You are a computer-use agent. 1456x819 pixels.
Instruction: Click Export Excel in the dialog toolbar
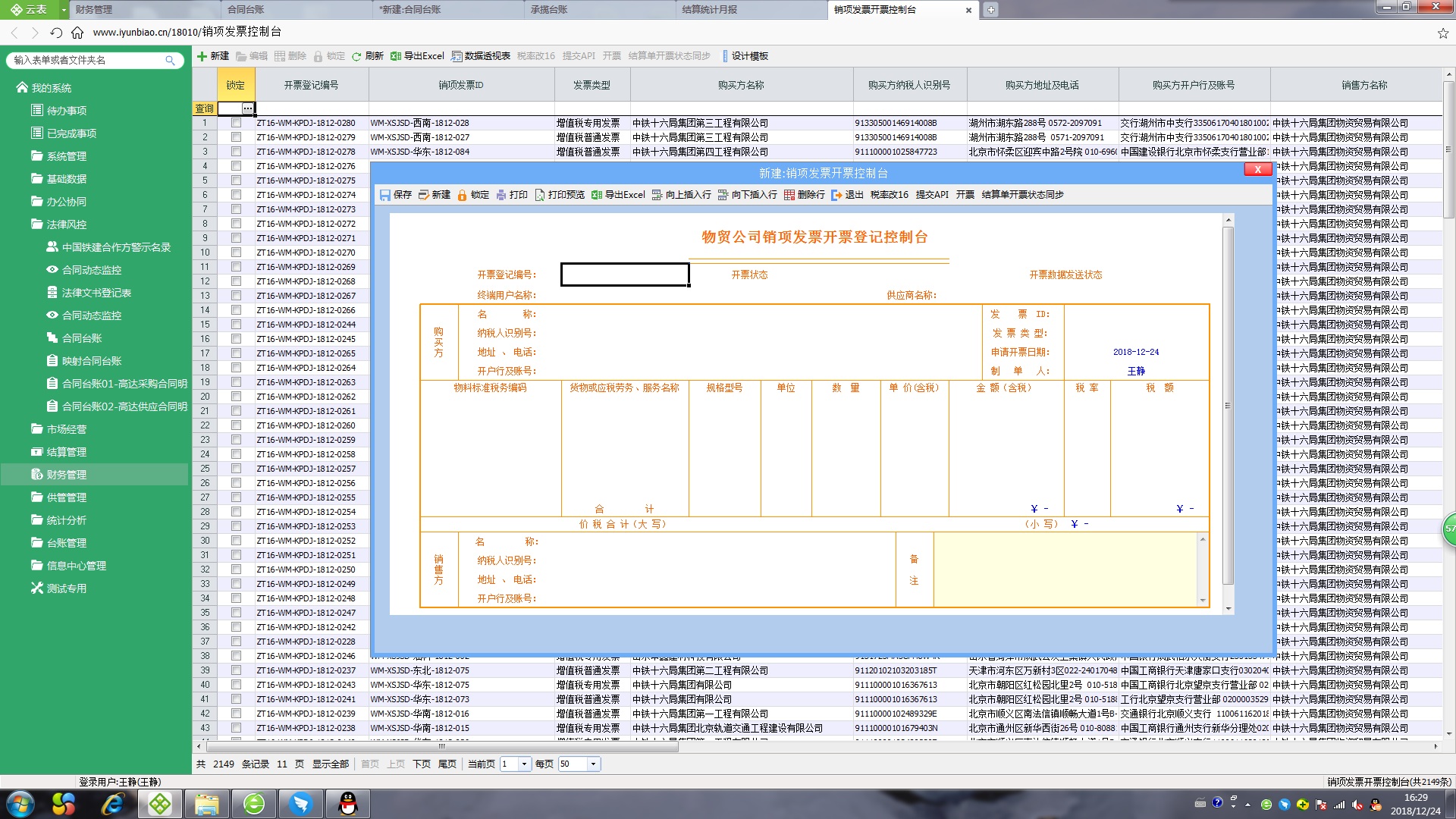coord(618,195)
